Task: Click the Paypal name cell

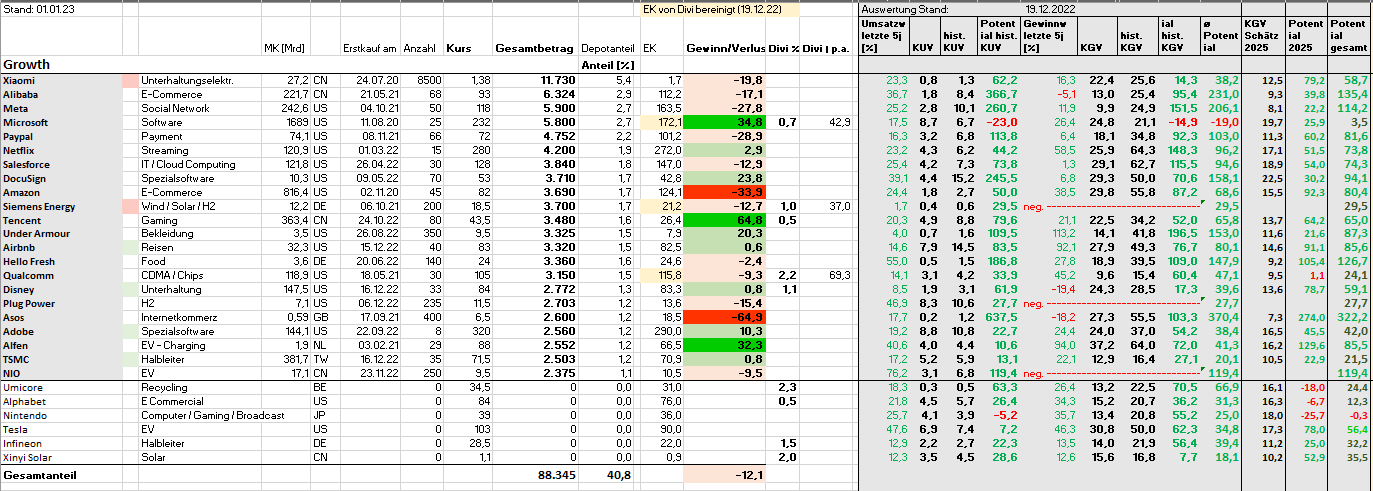Action: pyautogui.click(x=60, y=136)
